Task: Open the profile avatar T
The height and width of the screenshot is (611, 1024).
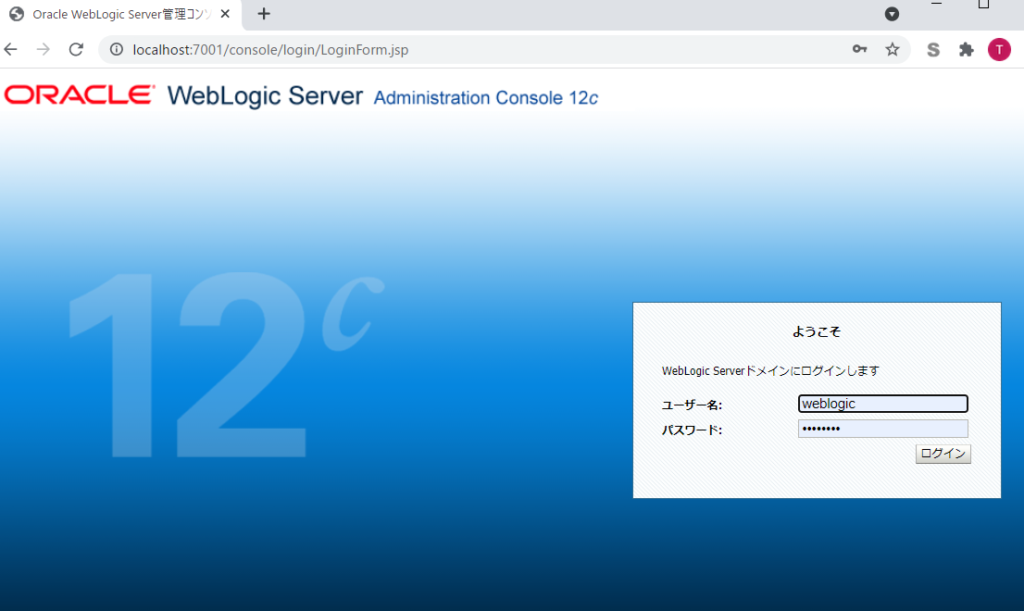Action: pos(999,50)
